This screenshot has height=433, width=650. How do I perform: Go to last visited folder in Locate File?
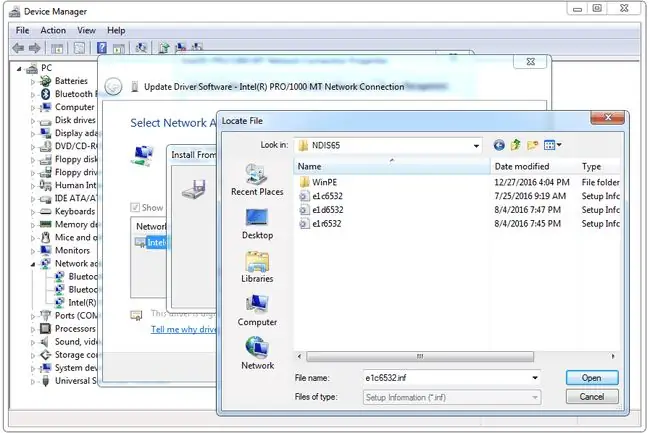pos(499,145)
